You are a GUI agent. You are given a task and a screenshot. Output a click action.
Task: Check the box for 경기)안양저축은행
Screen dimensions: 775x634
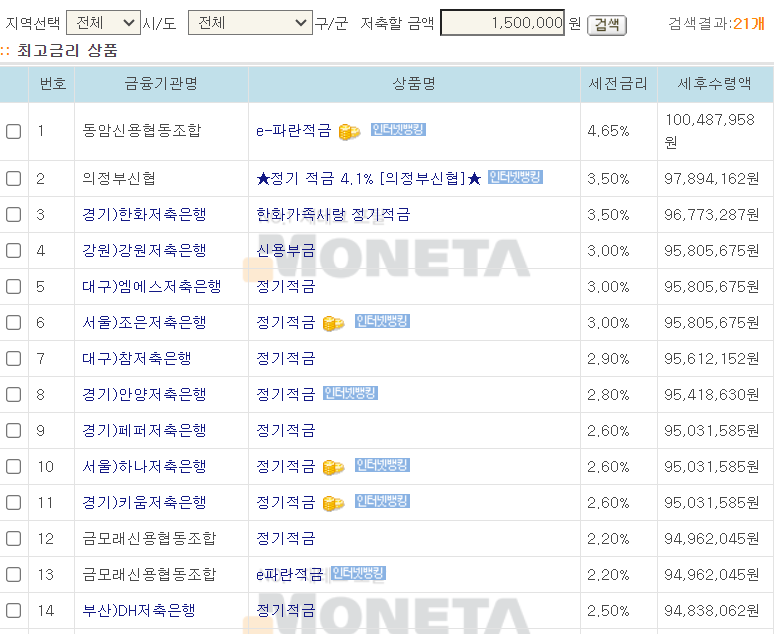click(13, 395)
